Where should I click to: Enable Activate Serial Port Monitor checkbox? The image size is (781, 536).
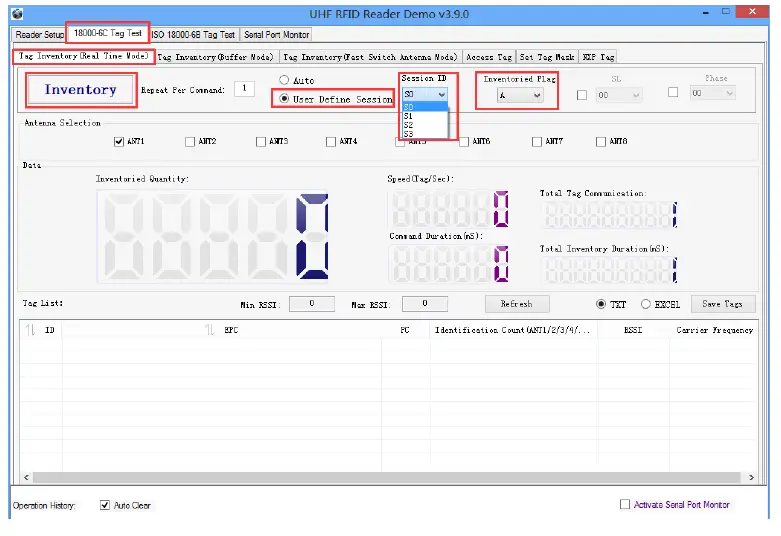[625, 504]
